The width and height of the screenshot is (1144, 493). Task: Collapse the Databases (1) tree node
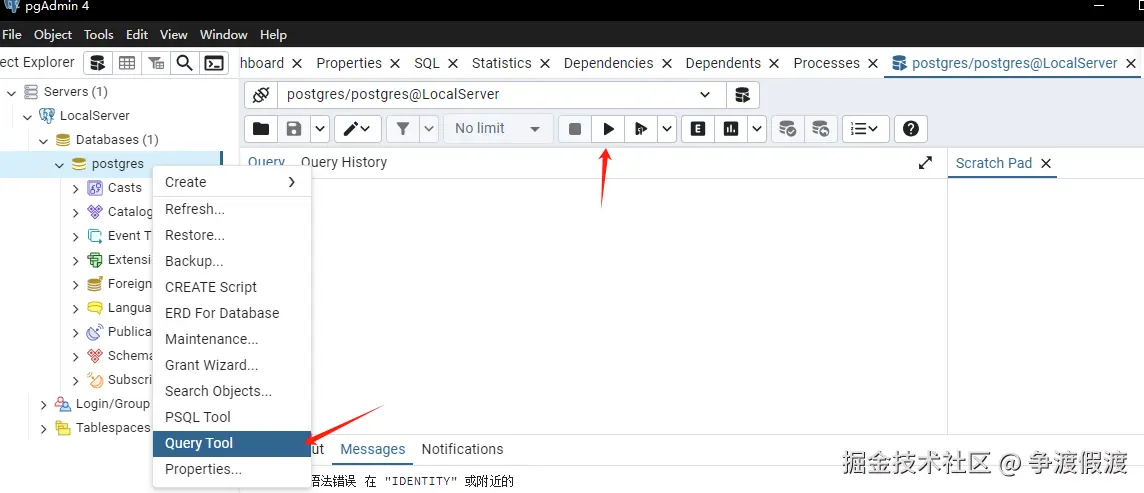(44, 140)
